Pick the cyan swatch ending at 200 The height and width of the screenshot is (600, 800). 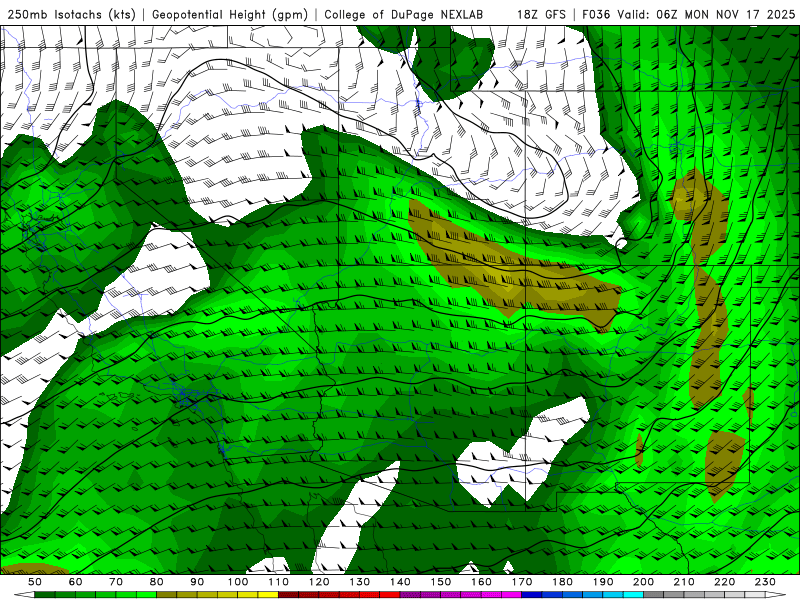coord(633,594)
